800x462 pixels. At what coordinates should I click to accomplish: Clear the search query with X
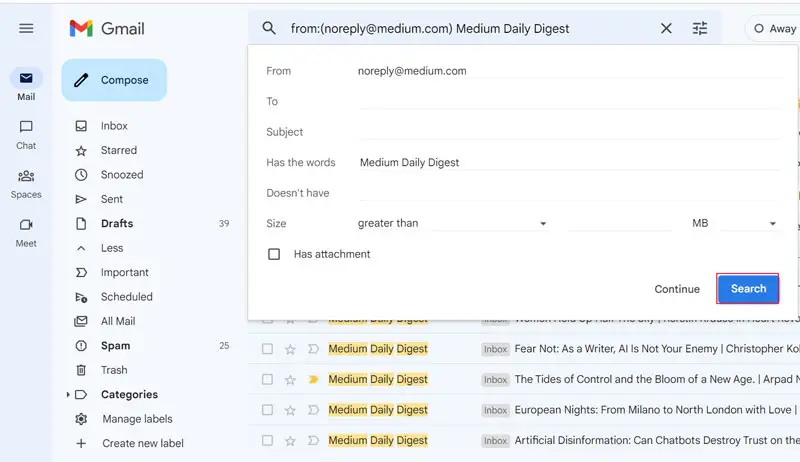666,29
